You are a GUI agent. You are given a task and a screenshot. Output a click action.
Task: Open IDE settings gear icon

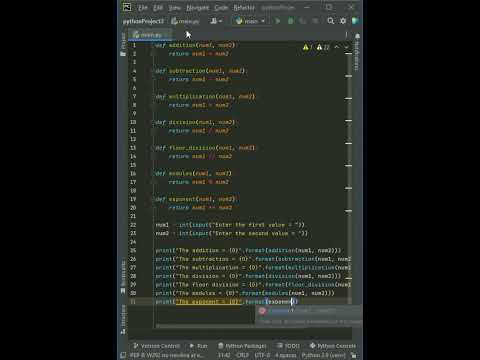click(x=343, y=21)
